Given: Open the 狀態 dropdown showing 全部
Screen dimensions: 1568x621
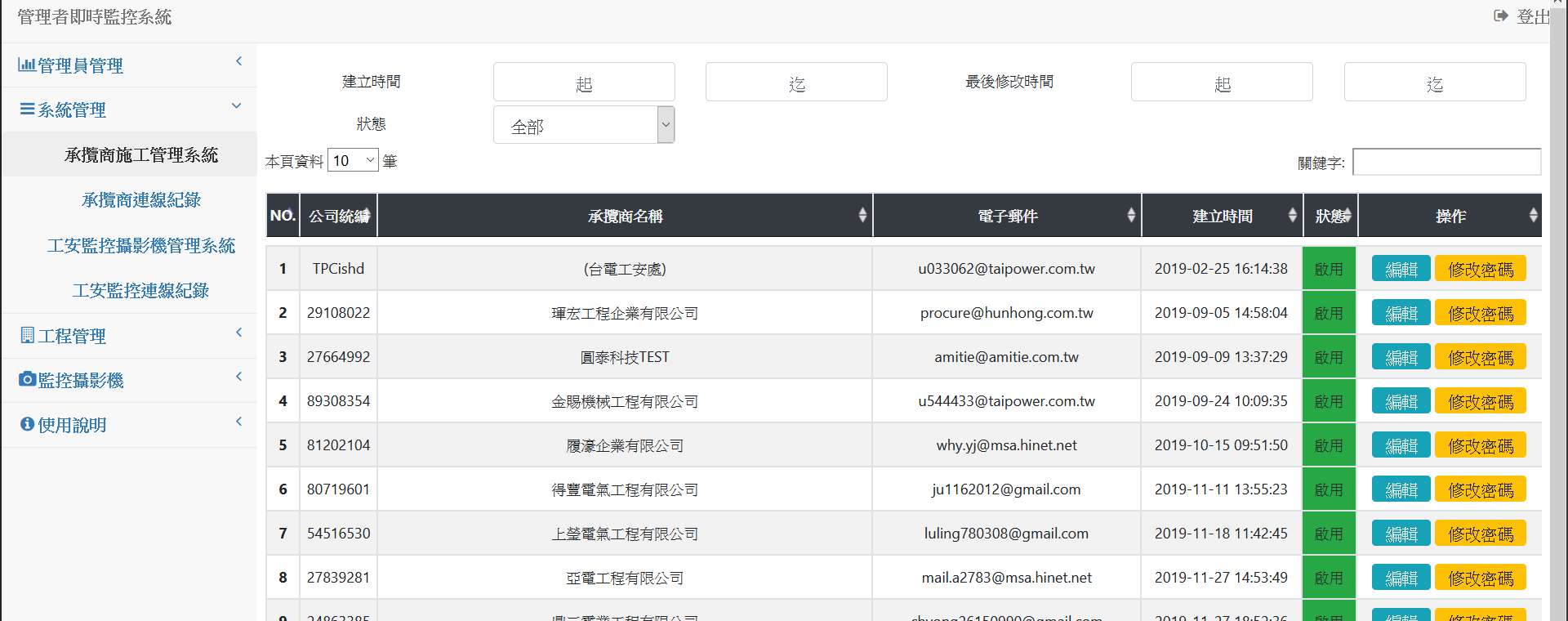Looking at the screenshot, I should (584, 125).
